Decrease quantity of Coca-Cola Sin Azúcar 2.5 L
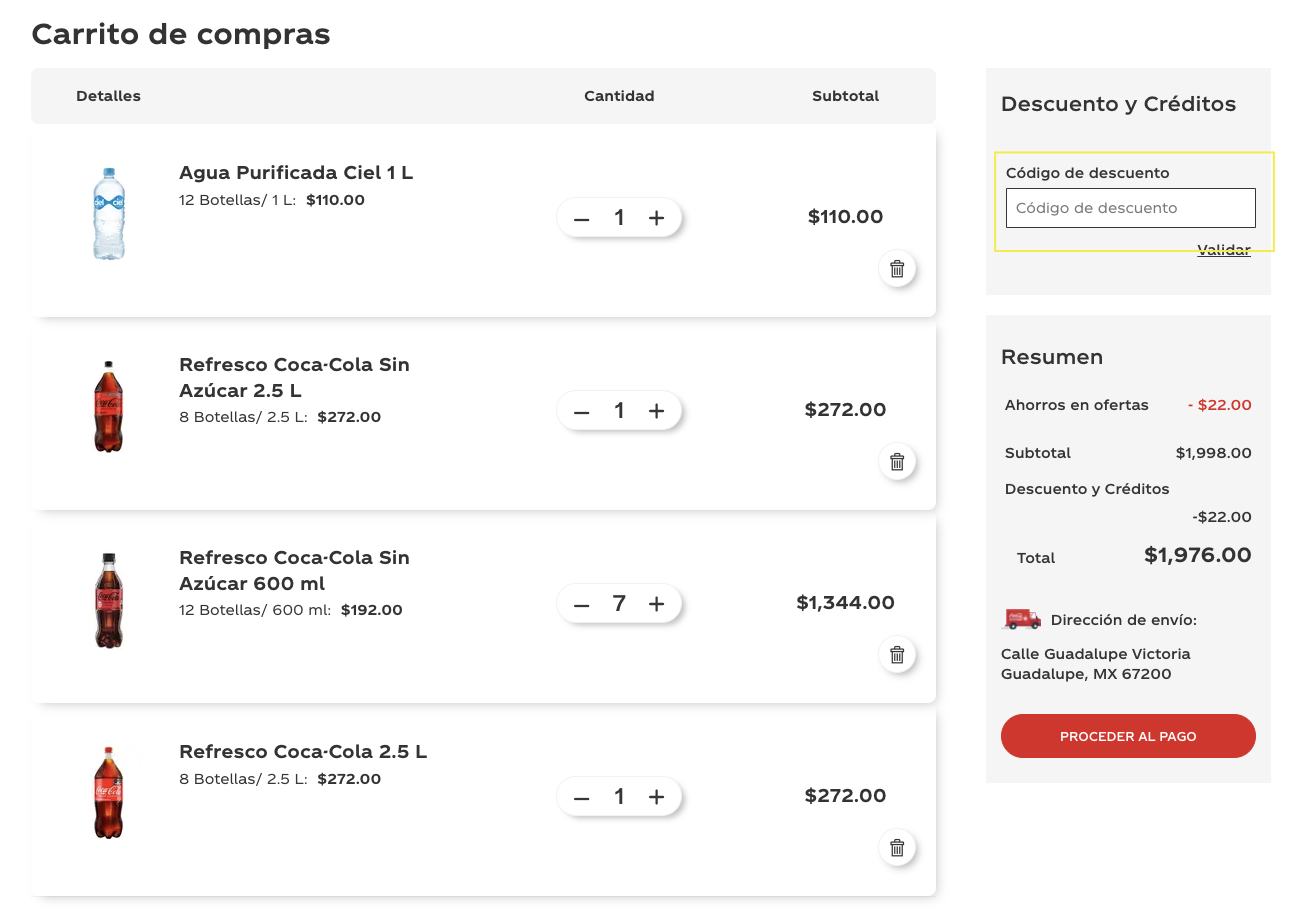This screenshot has height=912, width=1290. click(582, 410)
